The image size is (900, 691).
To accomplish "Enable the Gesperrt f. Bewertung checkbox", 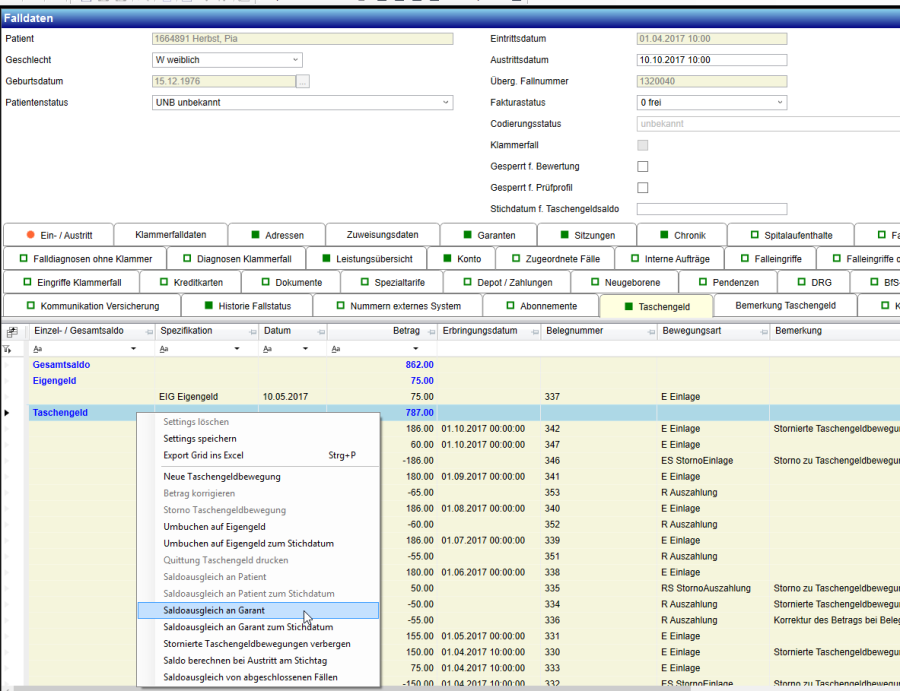I will 643,166.
